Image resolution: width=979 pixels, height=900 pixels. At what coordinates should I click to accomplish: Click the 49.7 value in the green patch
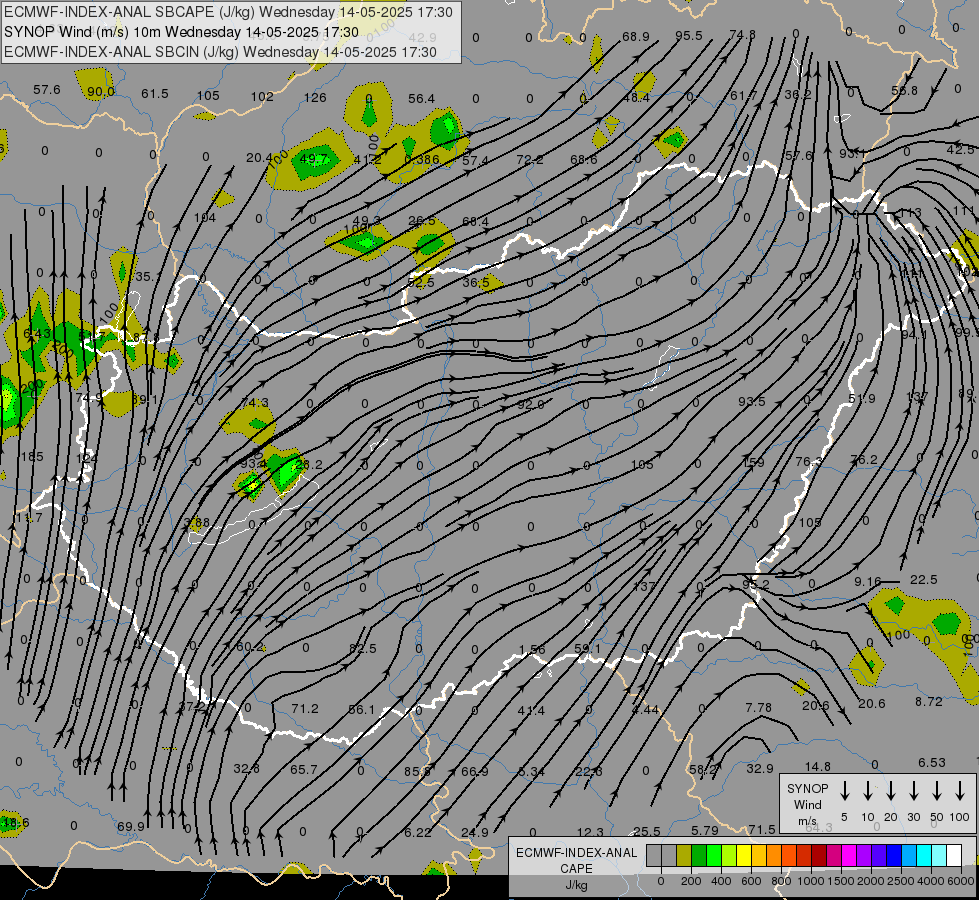[313, 159]
